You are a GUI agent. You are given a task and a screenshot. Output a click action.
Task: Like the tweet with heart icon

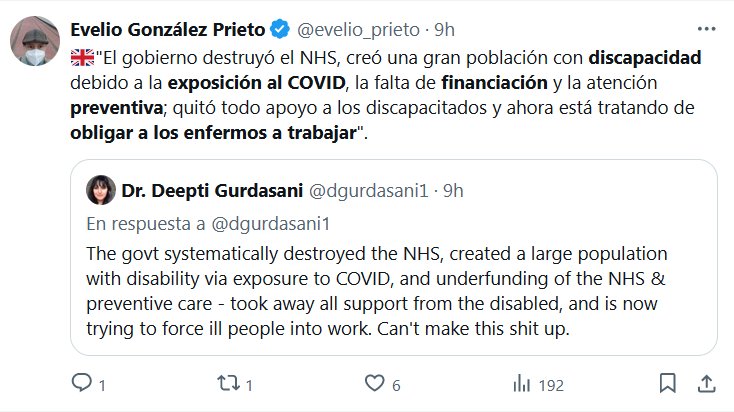pyautogui.click(x=374, y=383)
